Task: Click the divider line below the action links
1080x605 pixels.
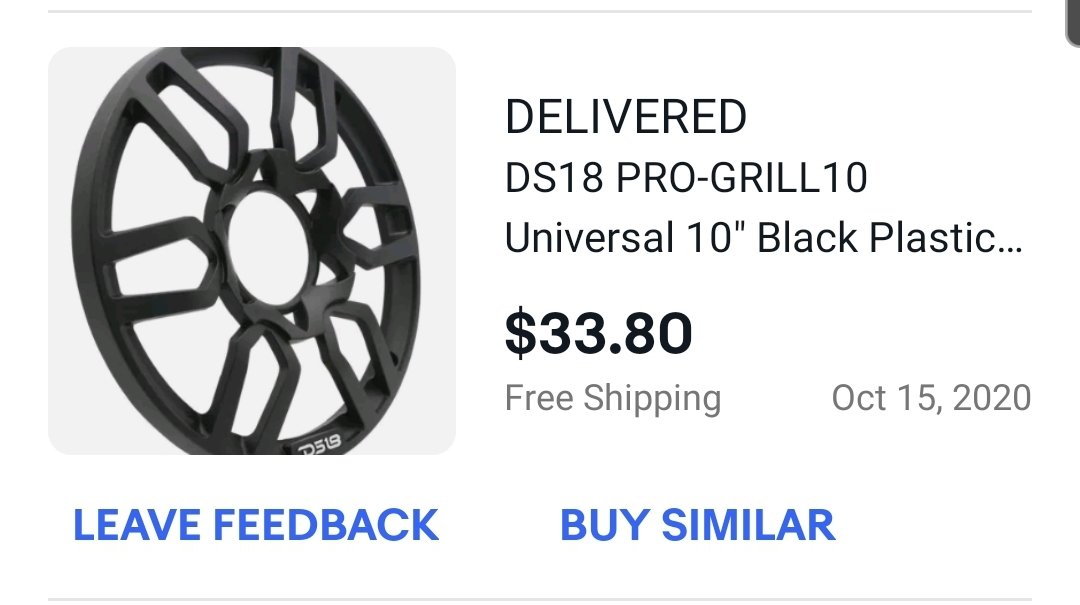Action: (x=539, y=599)
